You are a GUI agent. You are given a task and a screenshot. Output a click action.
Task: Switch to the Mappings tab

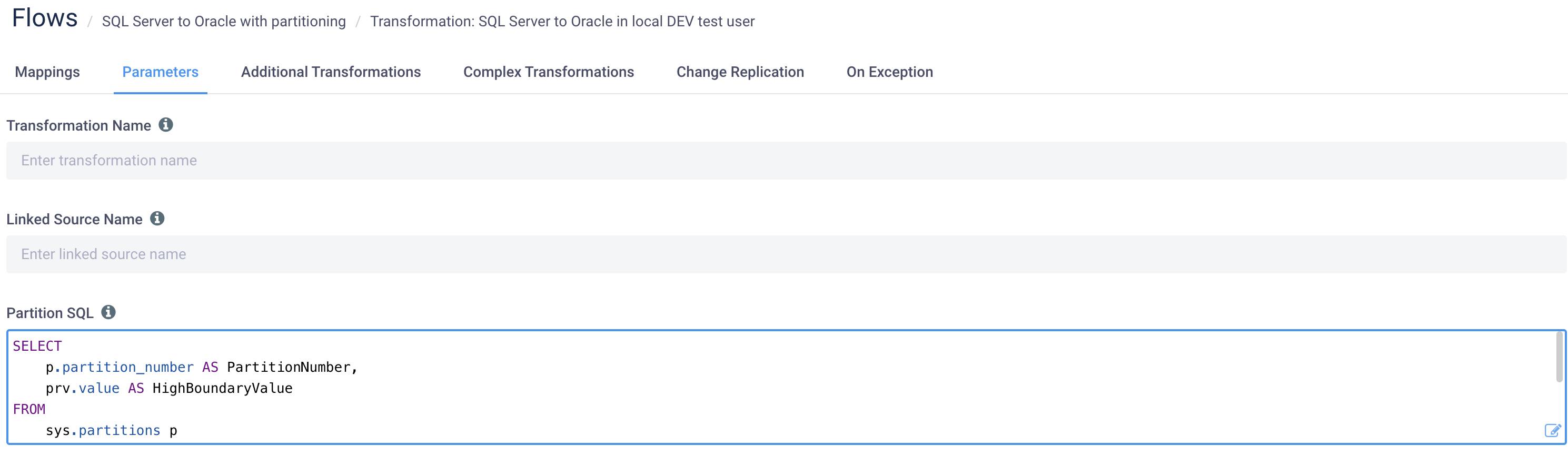point(47,72)
